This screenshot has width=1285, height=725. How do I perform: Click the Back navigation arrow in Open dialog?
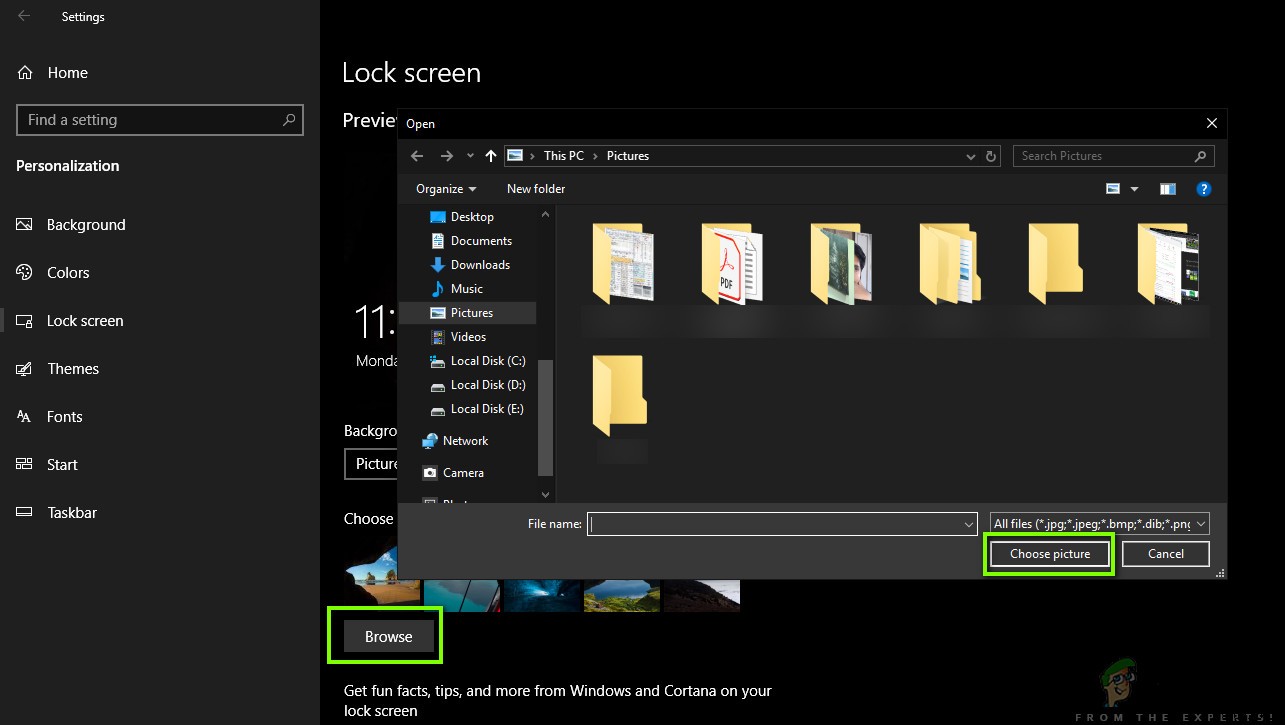point(417,155)
